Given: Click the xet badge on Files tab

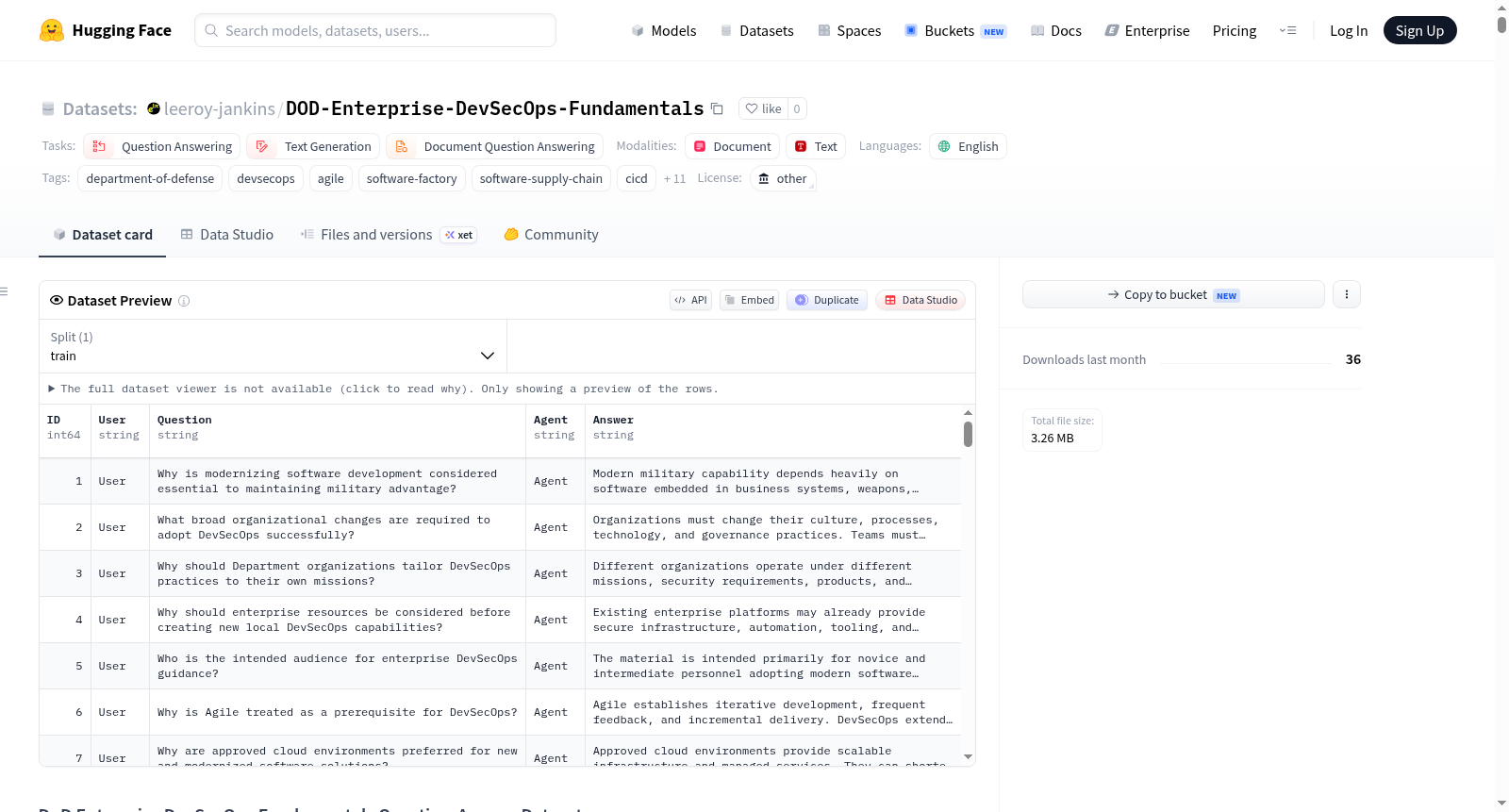Looking at the screenshot, I should [x=458, y=235].
